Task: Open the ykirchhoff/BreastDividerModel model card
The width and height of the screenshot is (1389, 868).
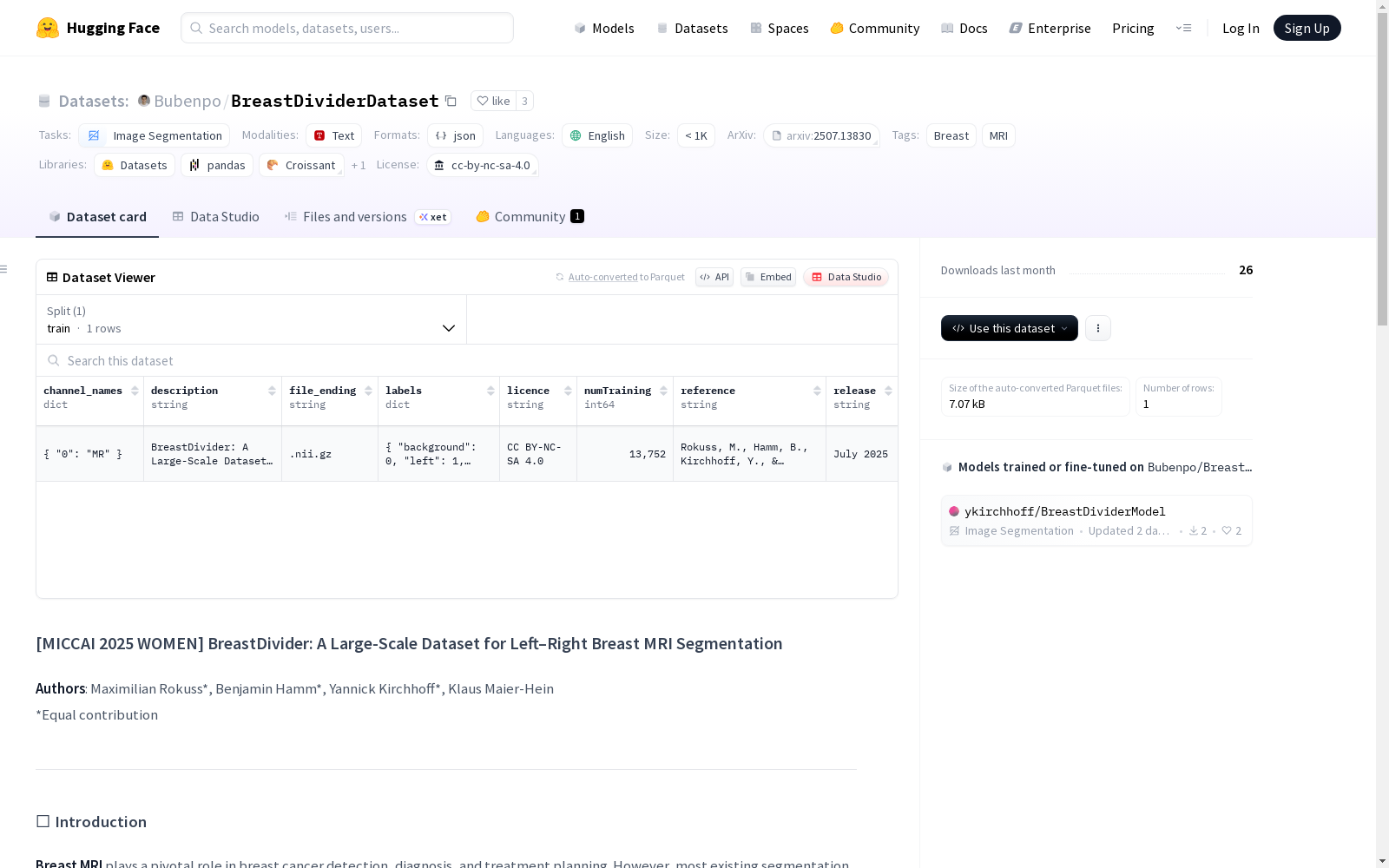Action: [x=1096, y=520]
